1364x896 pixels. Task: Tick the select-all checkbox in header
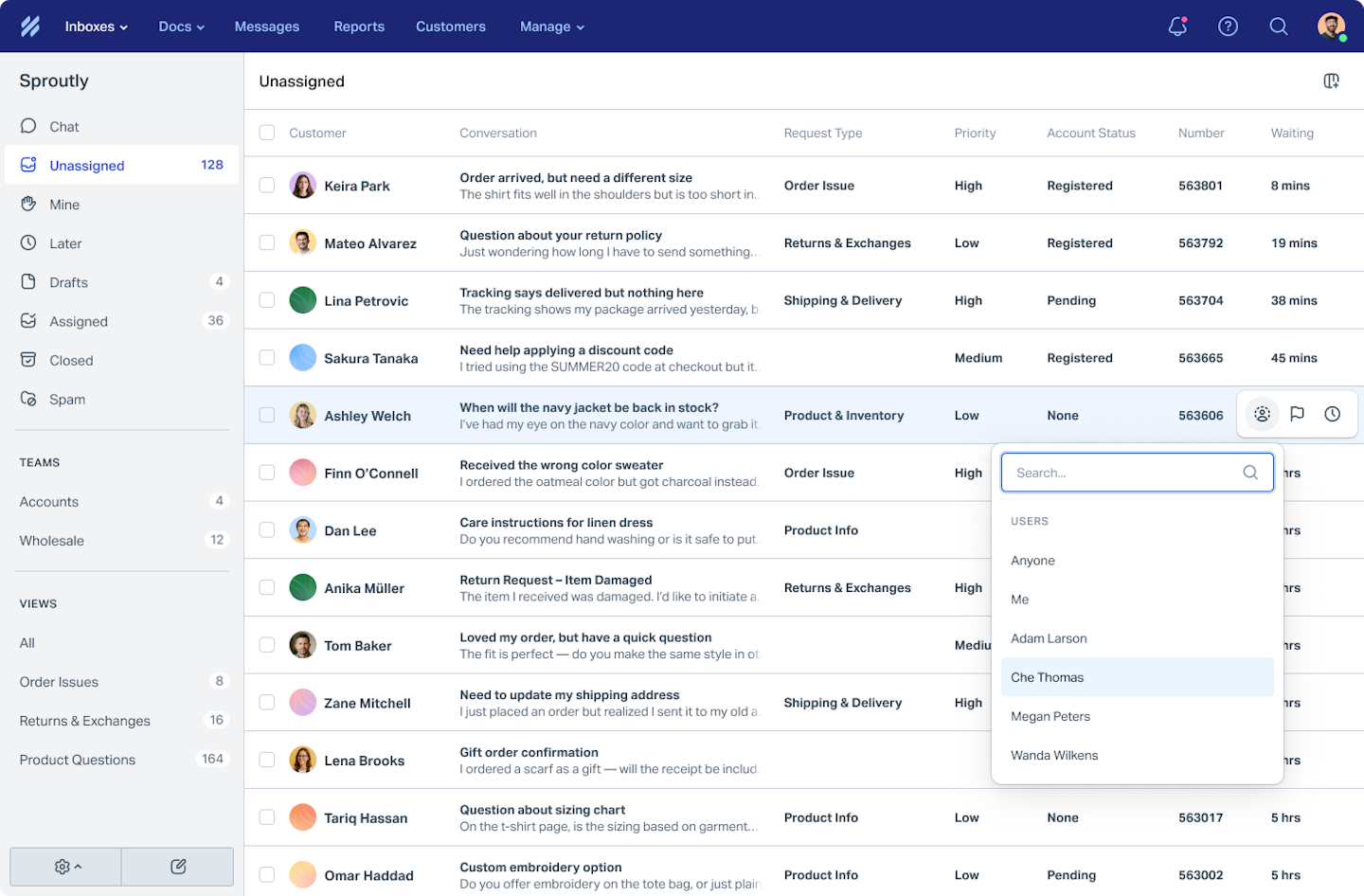tap(267, 133)
